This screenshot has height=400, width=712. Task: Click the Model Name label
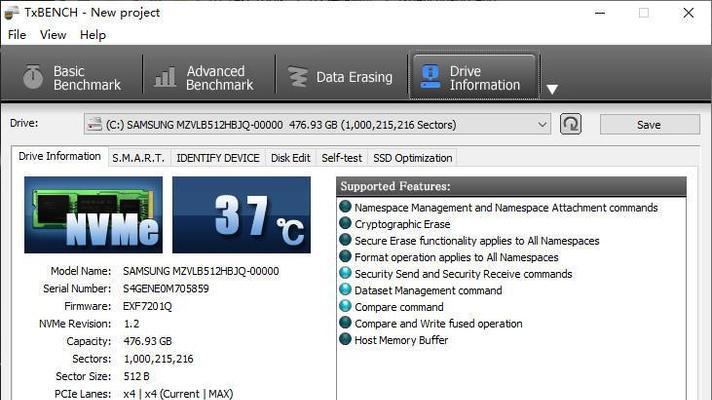81,271
